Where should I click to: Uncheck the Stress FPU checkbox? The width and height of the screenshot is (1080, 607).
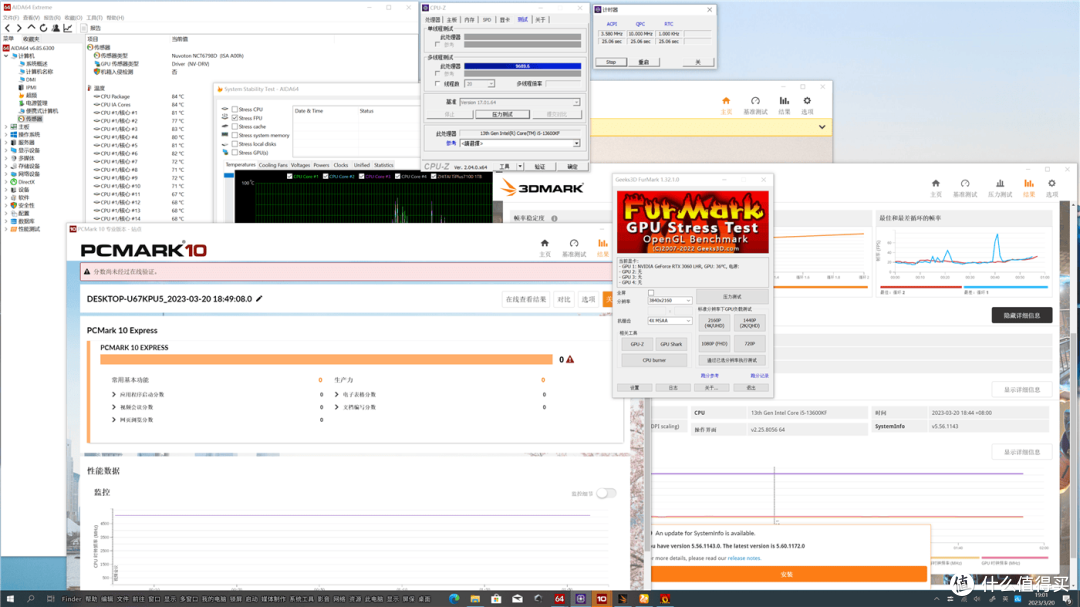point(235,118)
